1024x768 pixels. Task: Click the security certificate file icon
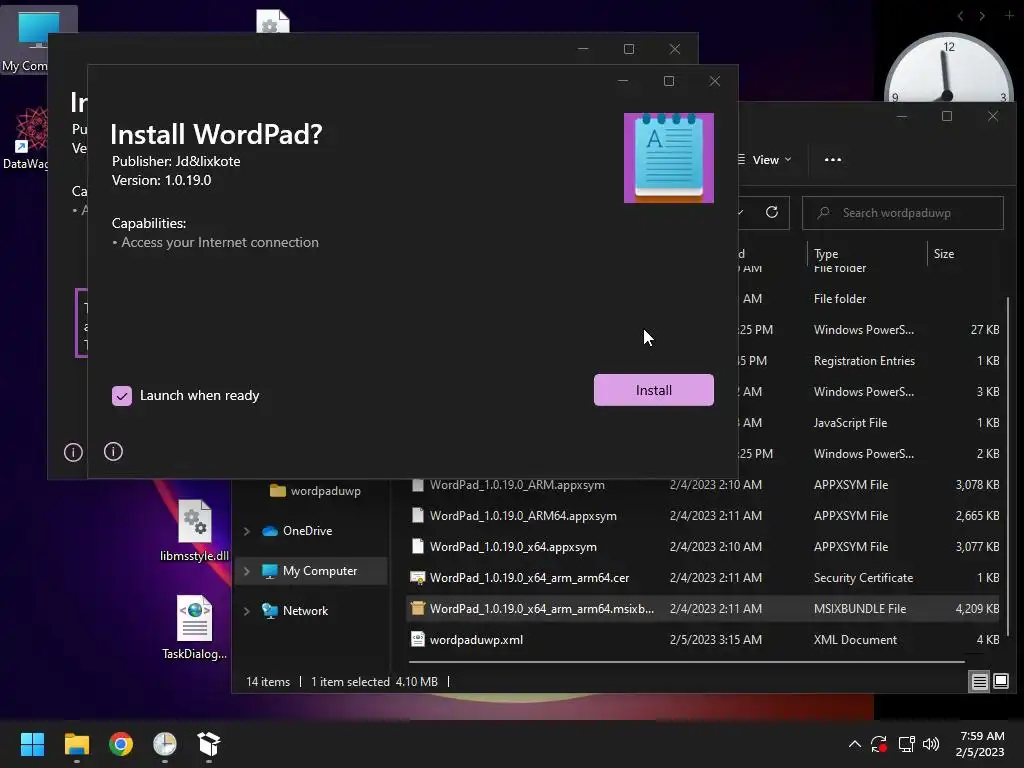[x=417, y=577]
